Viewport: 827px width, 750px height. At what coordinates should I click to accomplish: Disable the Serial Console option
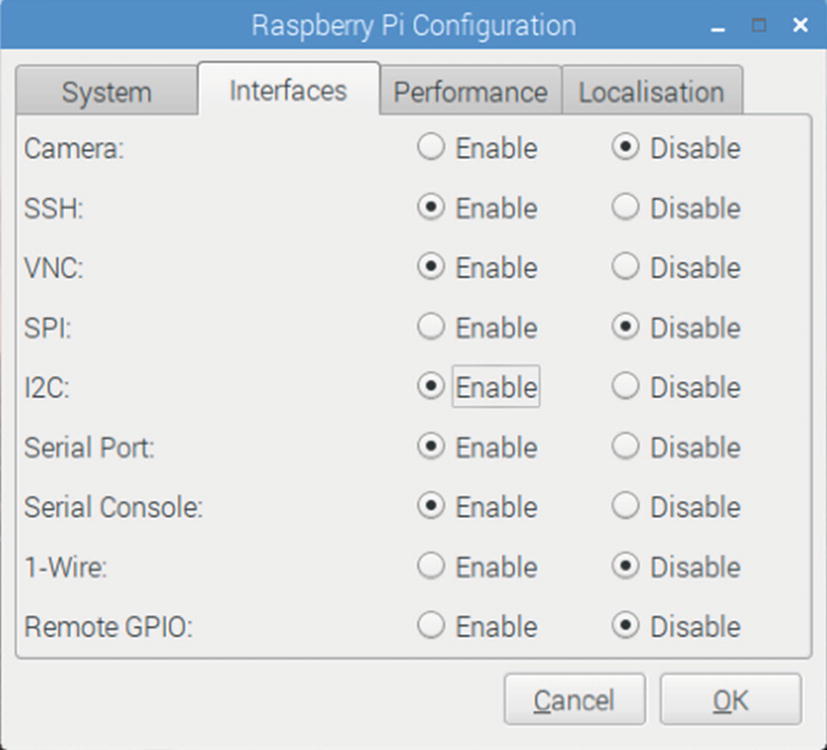[626, 507]
